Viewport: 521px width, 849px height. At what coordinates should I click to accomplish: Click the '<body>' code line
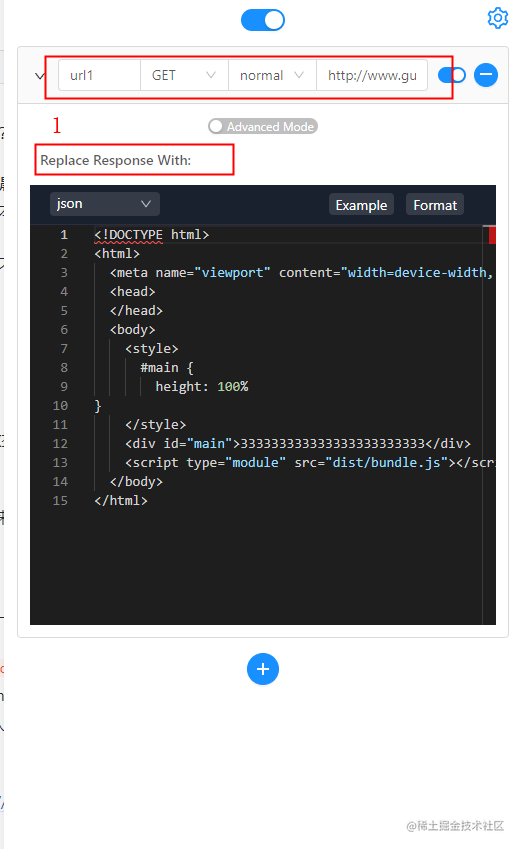click(133, 329)
